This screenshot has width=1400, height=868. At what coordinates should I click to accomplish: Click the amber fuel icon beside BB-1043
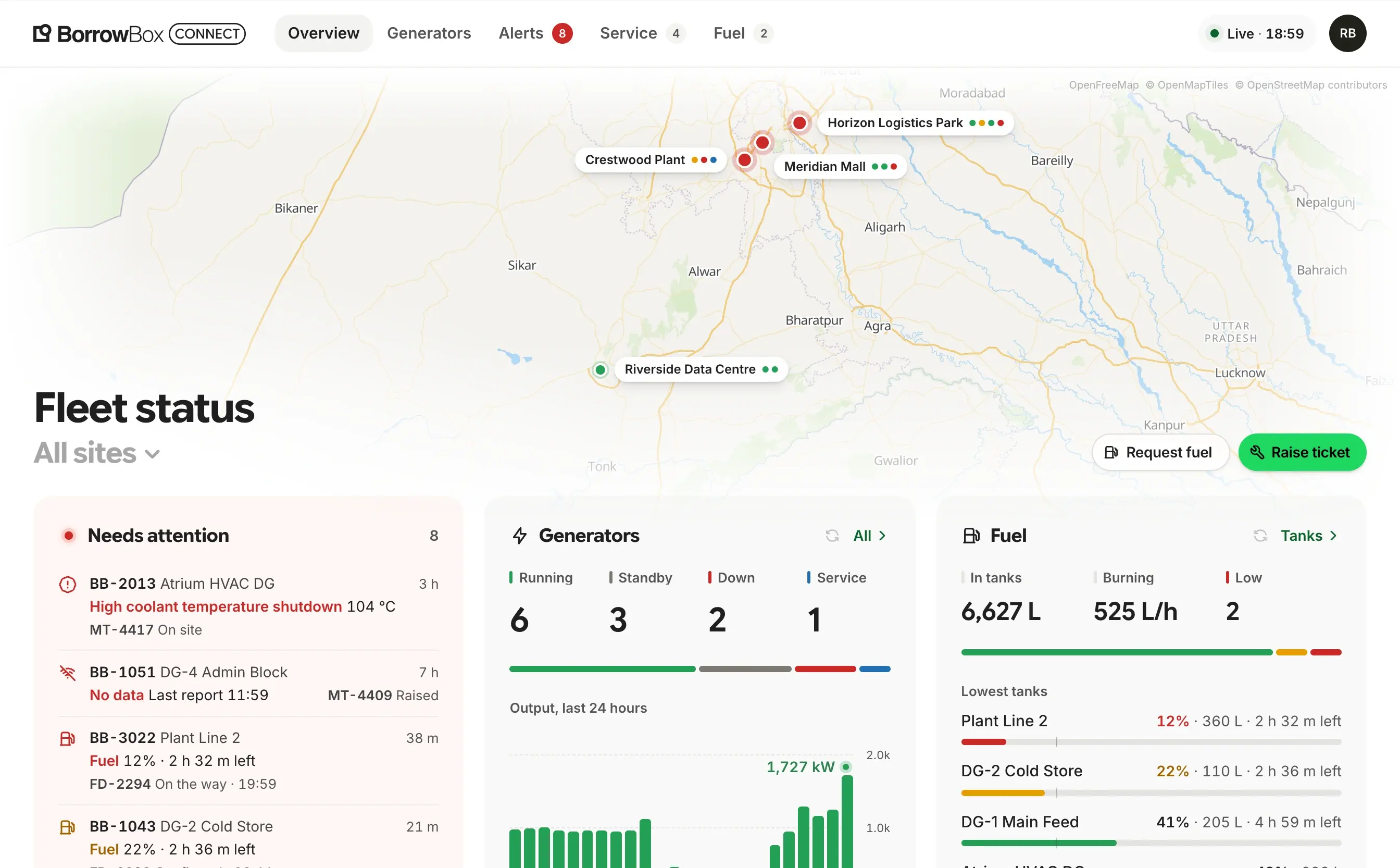click(x=68, y=827)
